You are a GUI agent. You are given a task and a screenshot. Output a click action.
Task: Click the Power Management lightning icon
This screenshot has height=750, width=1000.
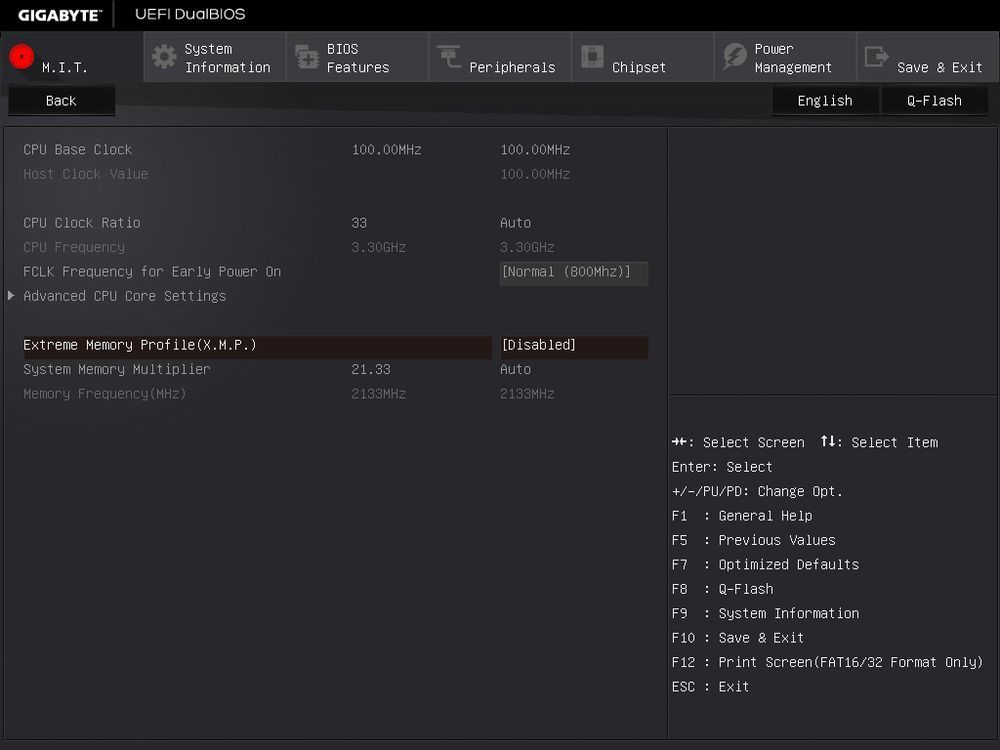(x=735, y=56)
